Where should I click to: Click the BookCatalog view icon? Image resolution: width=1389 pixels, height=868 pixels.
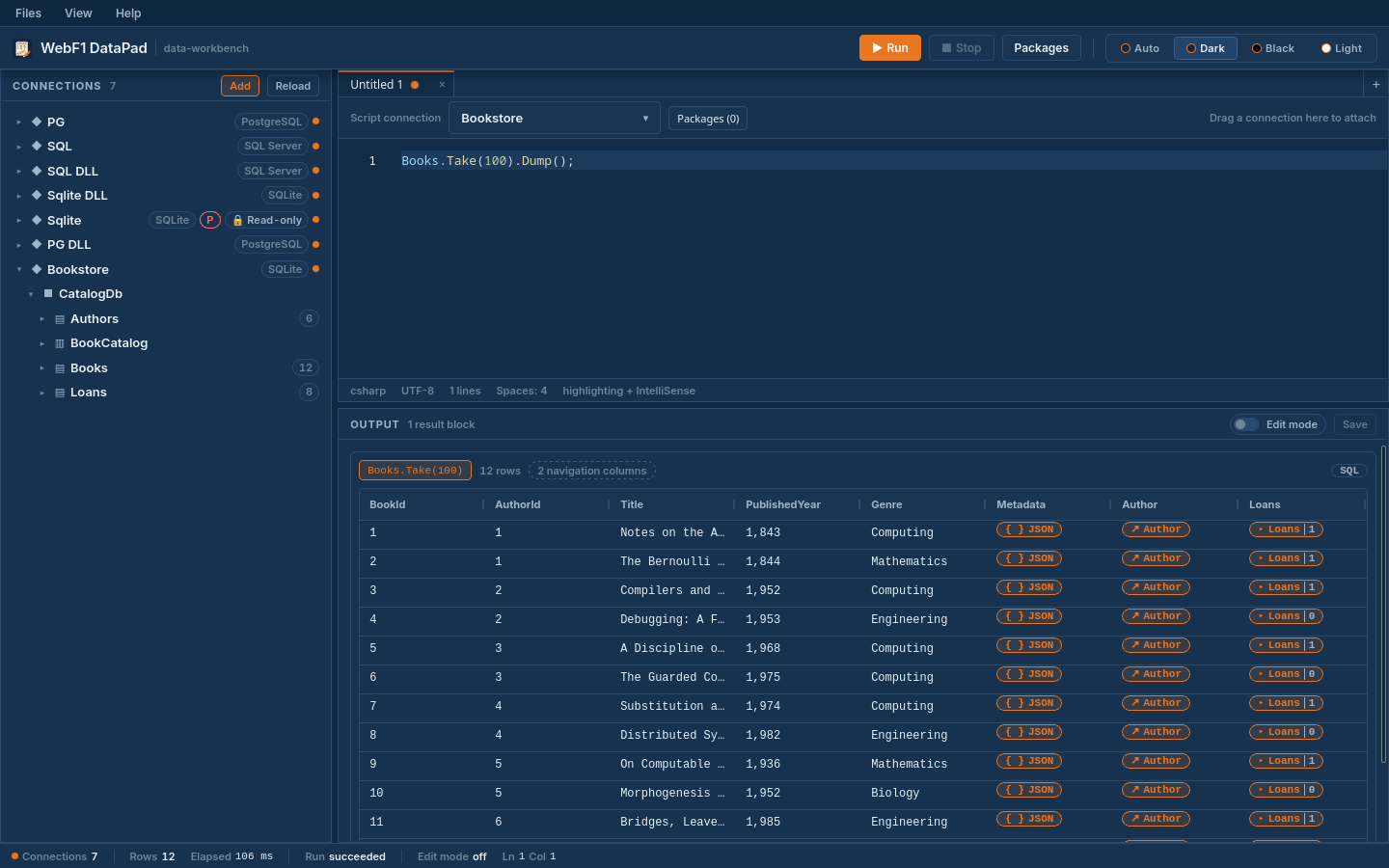60,343
